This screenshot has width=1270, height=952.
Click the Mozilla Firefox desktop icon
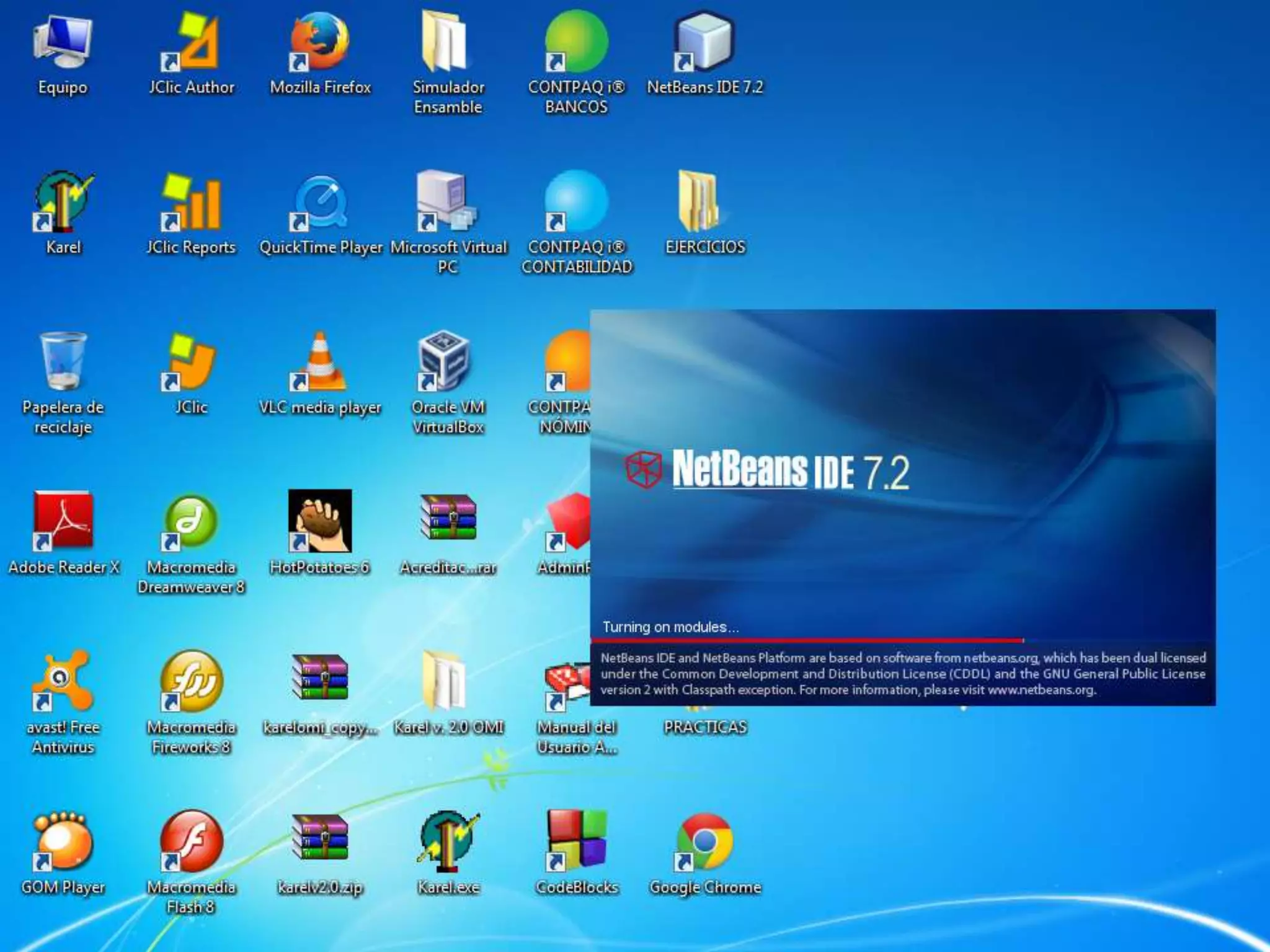pos(320,42)
